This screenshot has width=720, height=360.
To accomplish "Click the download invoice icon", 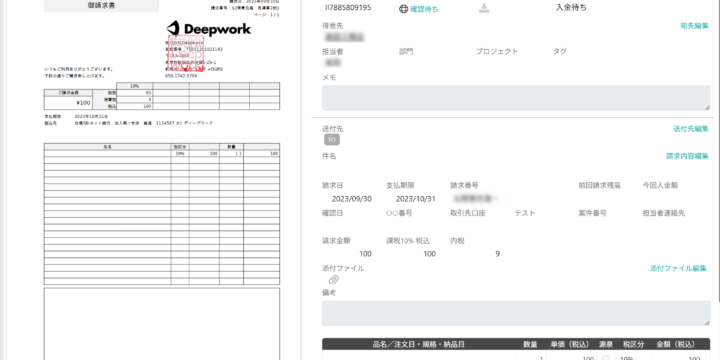I will 484,8.
